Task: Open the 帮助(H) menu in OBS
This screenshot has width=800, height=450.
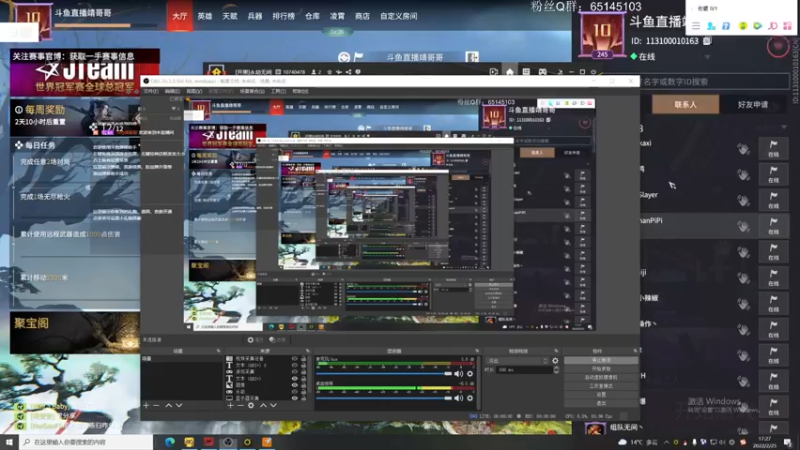Action: click(300, 91)
